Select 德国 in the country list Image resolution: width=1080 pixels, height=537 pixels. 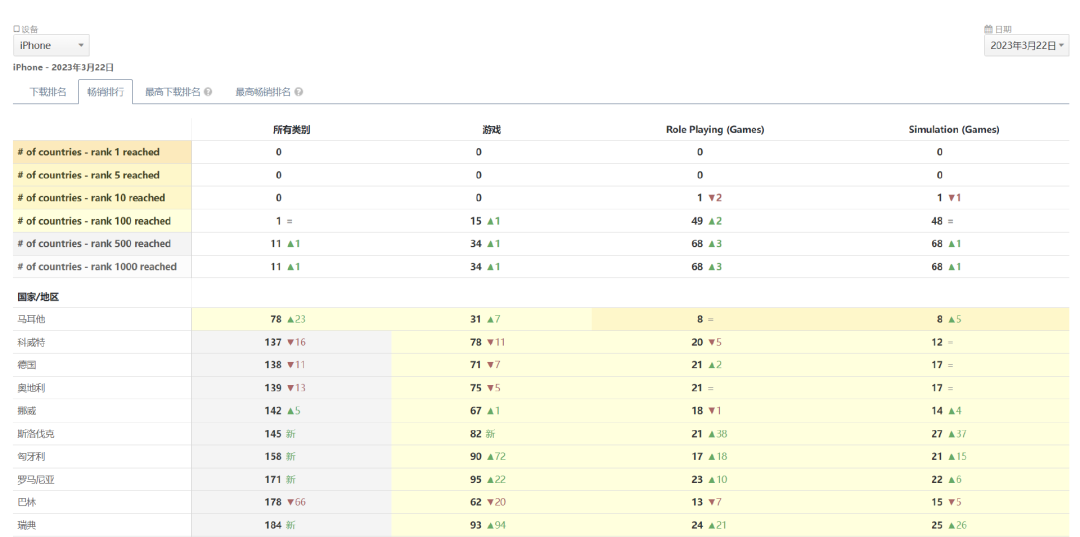(x=26, y=365)
